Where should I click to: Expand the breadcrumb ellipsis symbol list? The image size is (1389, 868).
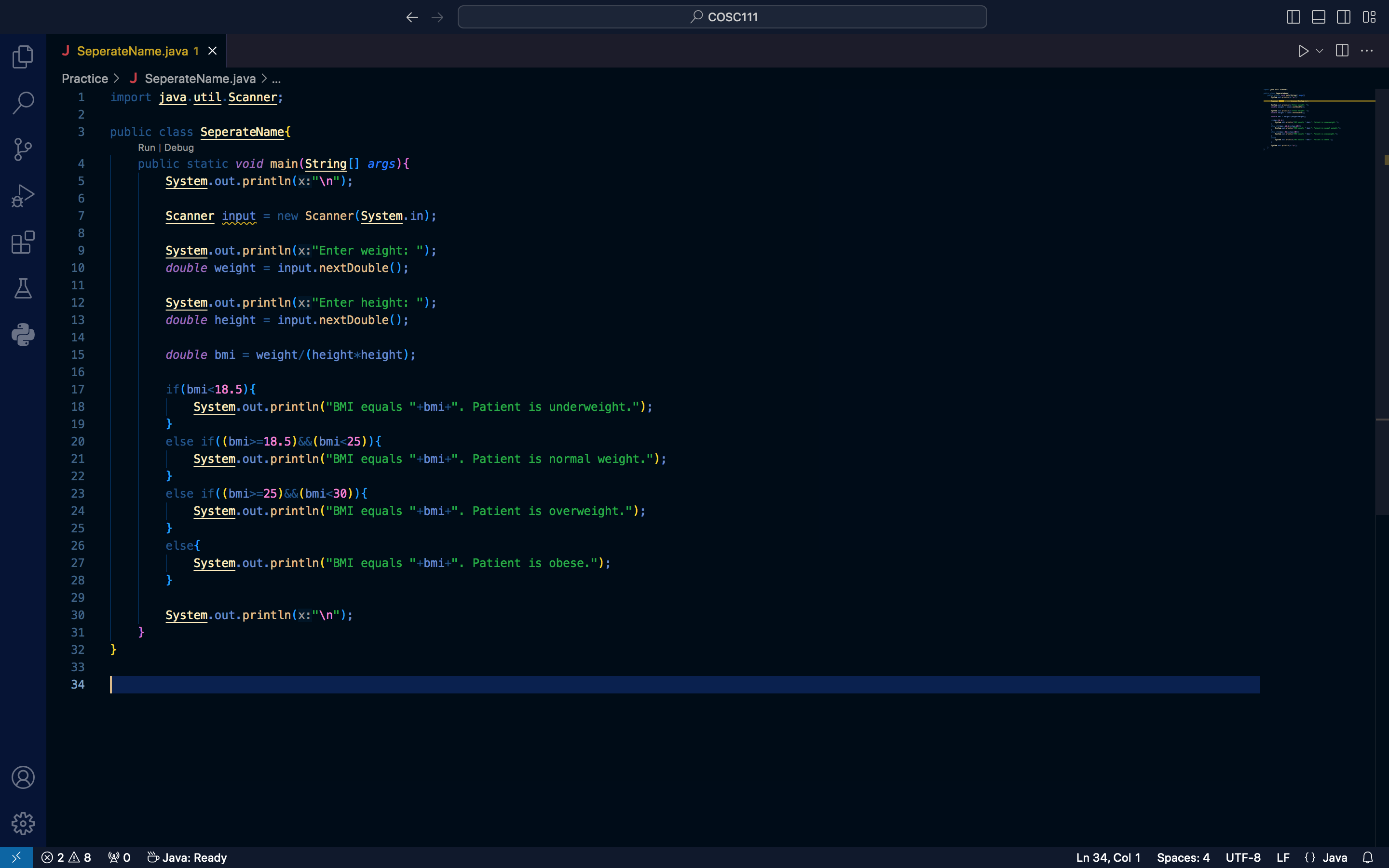276,79
